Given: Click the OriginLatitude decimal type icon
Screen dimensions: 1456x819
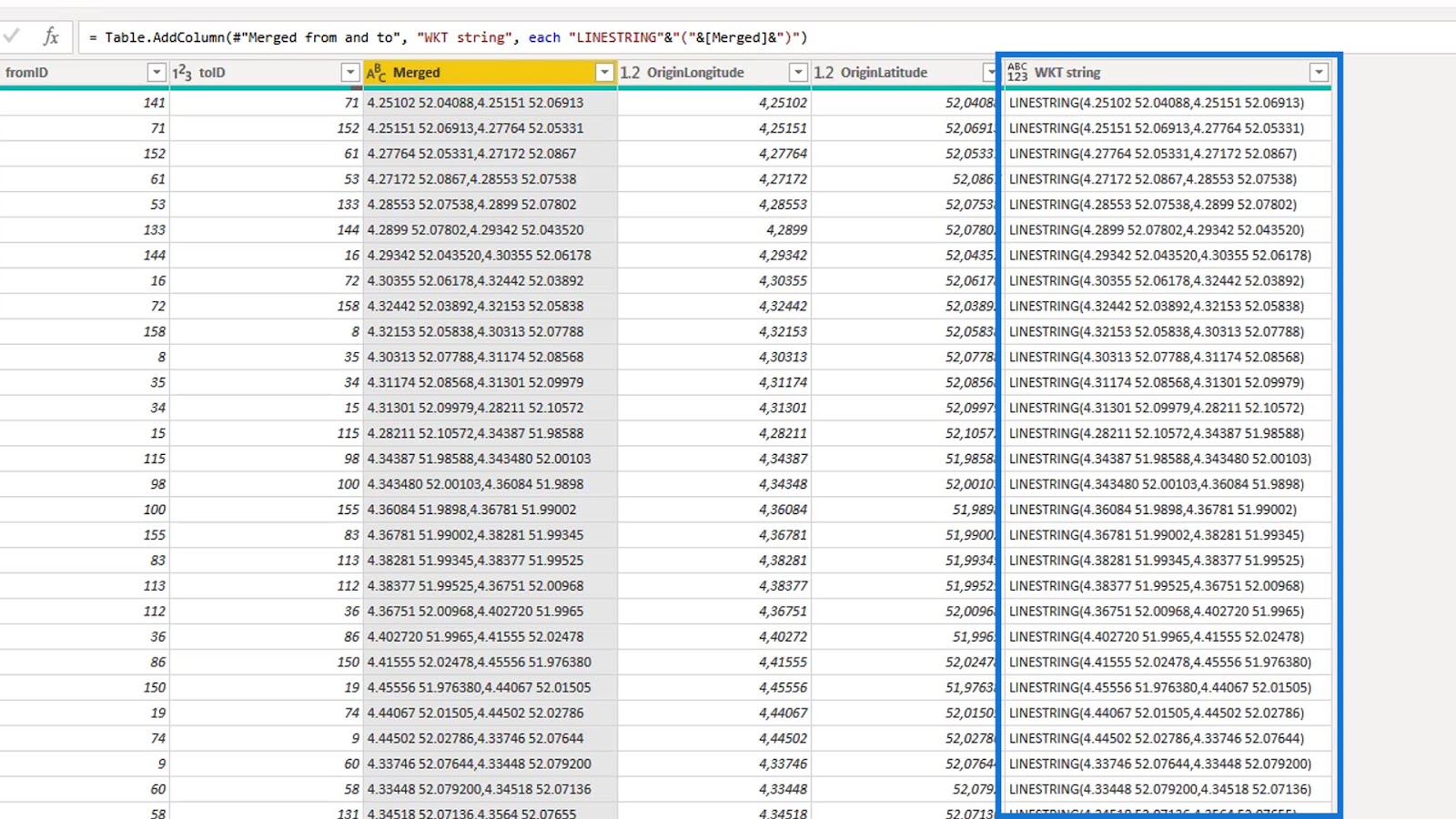Looking at the screenshot, I should (x=824, y=72).
